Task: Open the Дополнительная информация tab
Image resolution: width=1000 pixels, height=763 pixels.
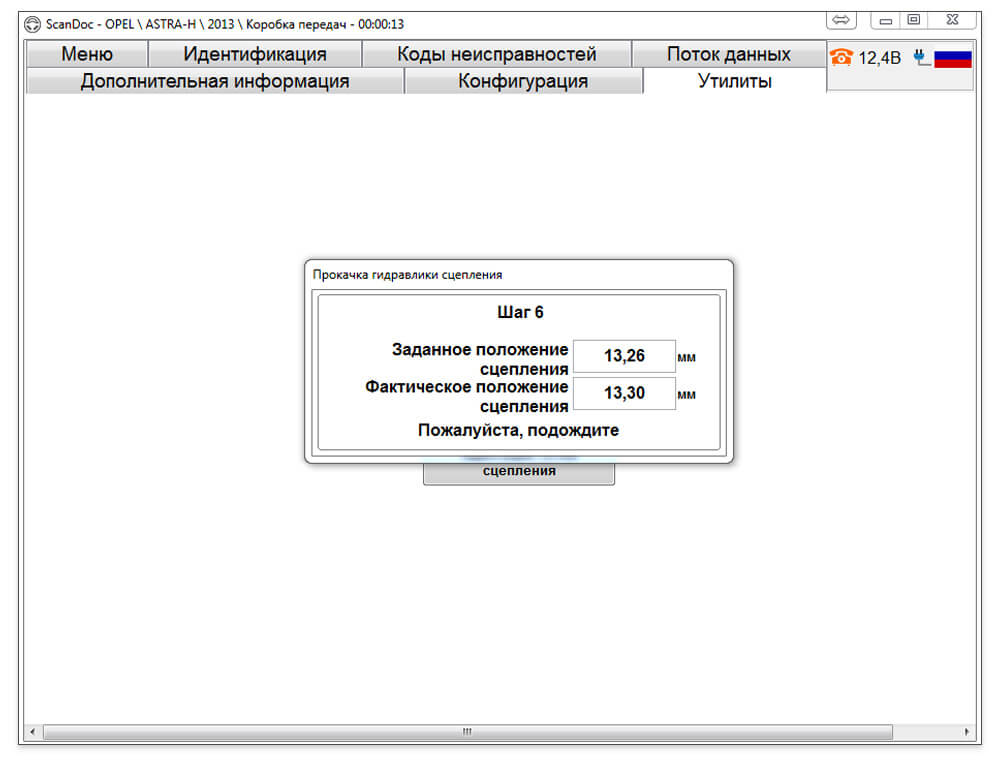Action: [x=215, y=81]
